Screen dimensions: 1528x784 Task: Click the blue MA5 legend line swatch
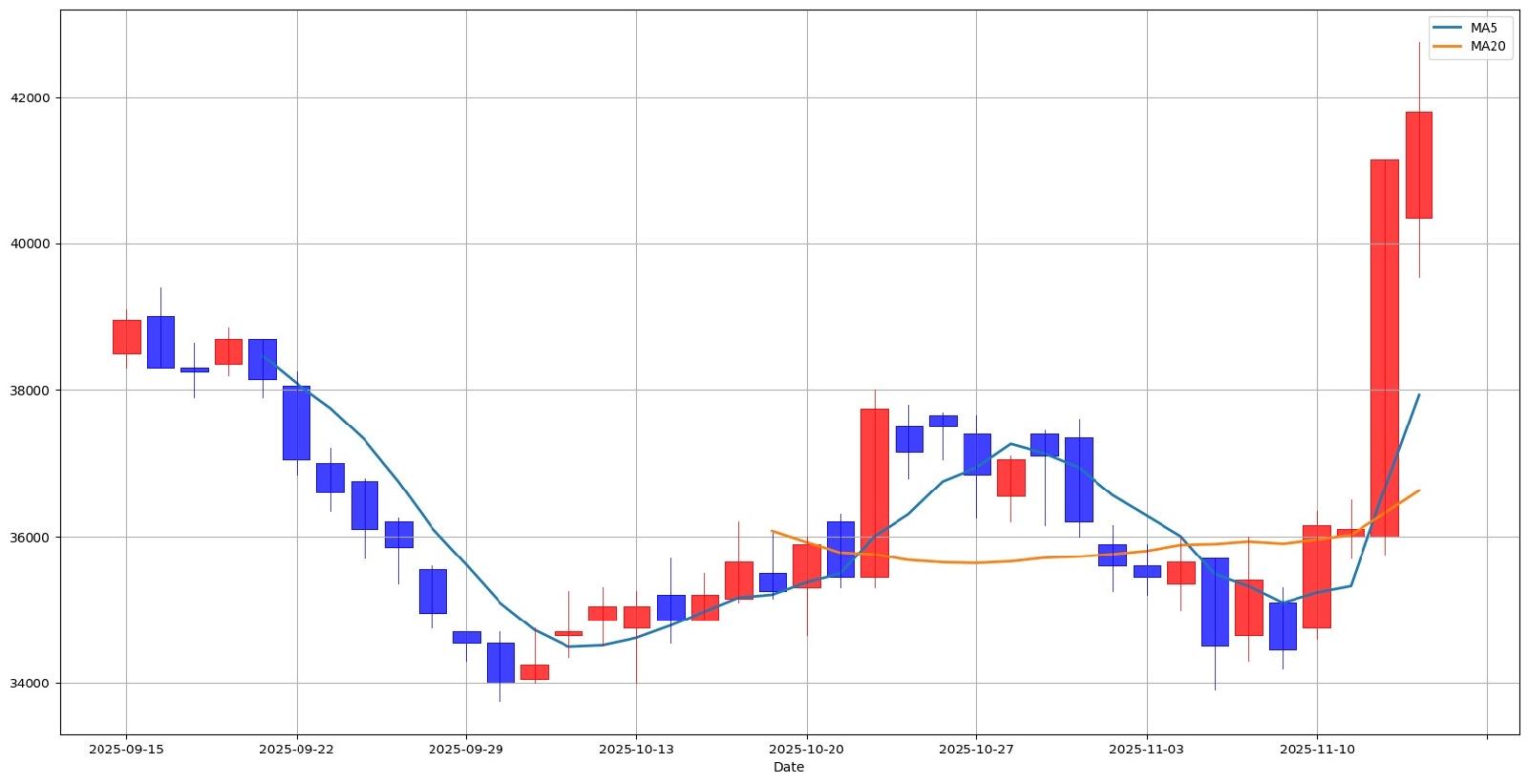click(1449, 28)
